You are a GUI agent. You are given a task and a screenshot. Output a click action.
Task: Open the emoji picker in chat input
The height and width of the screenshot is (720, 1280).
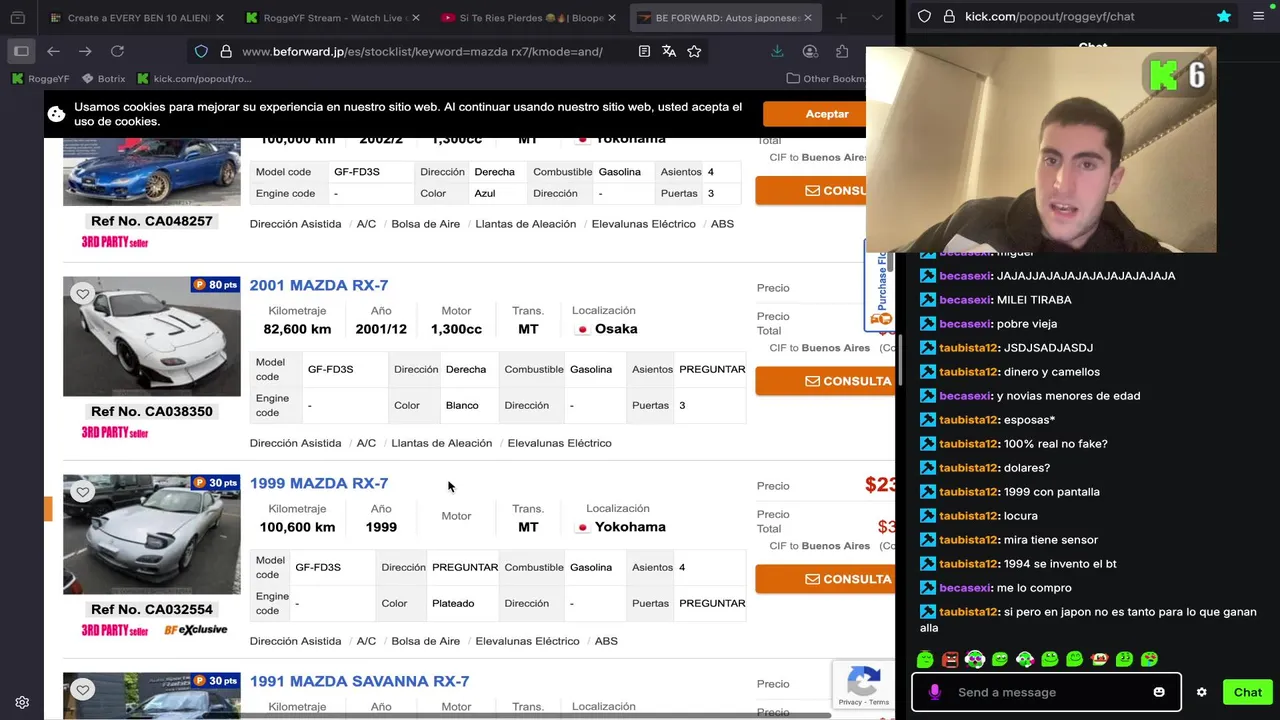click(1159, 692)
